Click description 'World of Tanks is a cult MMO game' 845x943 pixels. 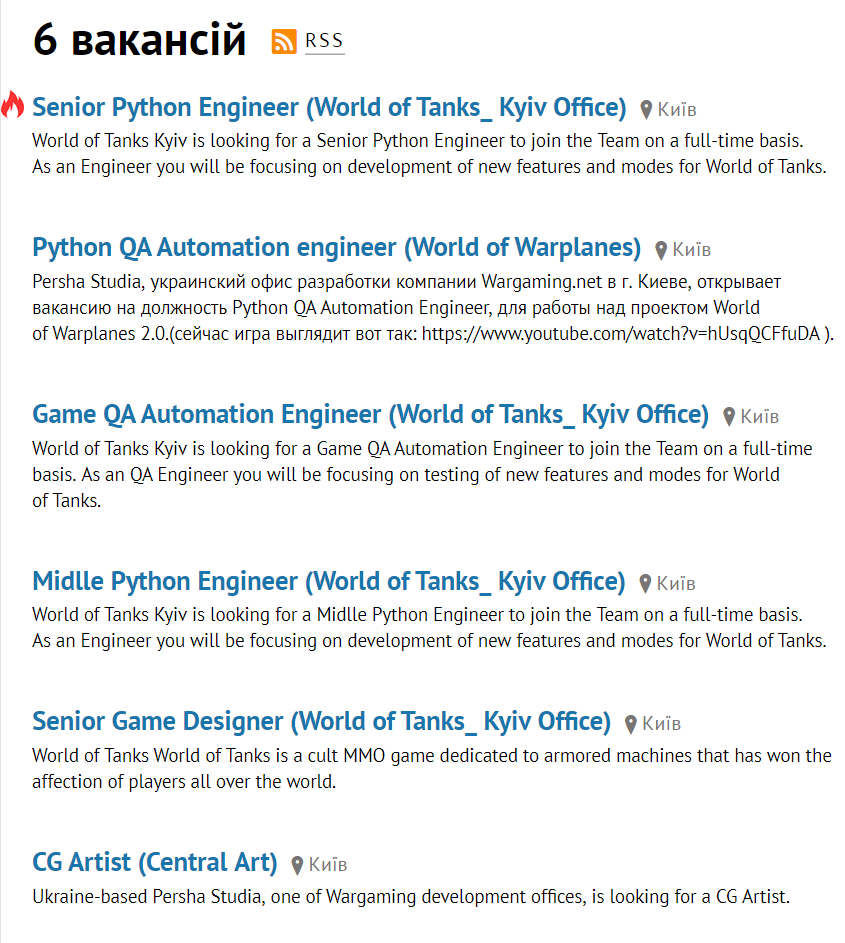(x=432, y=769)
